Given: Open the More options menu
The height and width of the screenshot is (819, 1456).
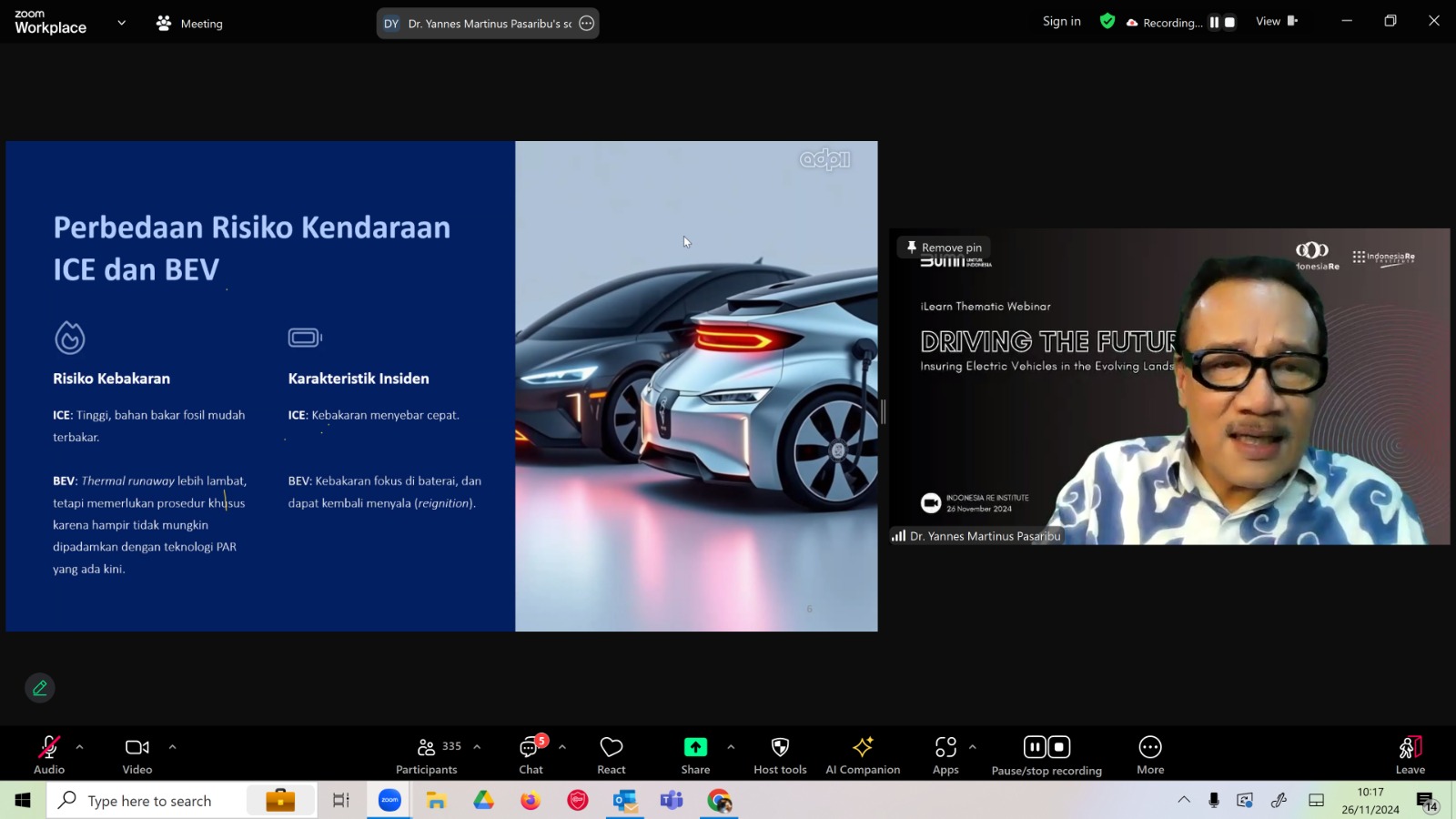Looking at the screenshot, I should pos(1150,755).
